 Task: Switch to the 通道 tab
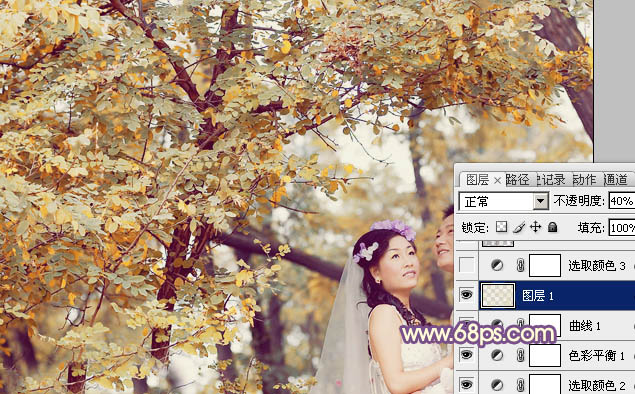[x=616, y=179]
